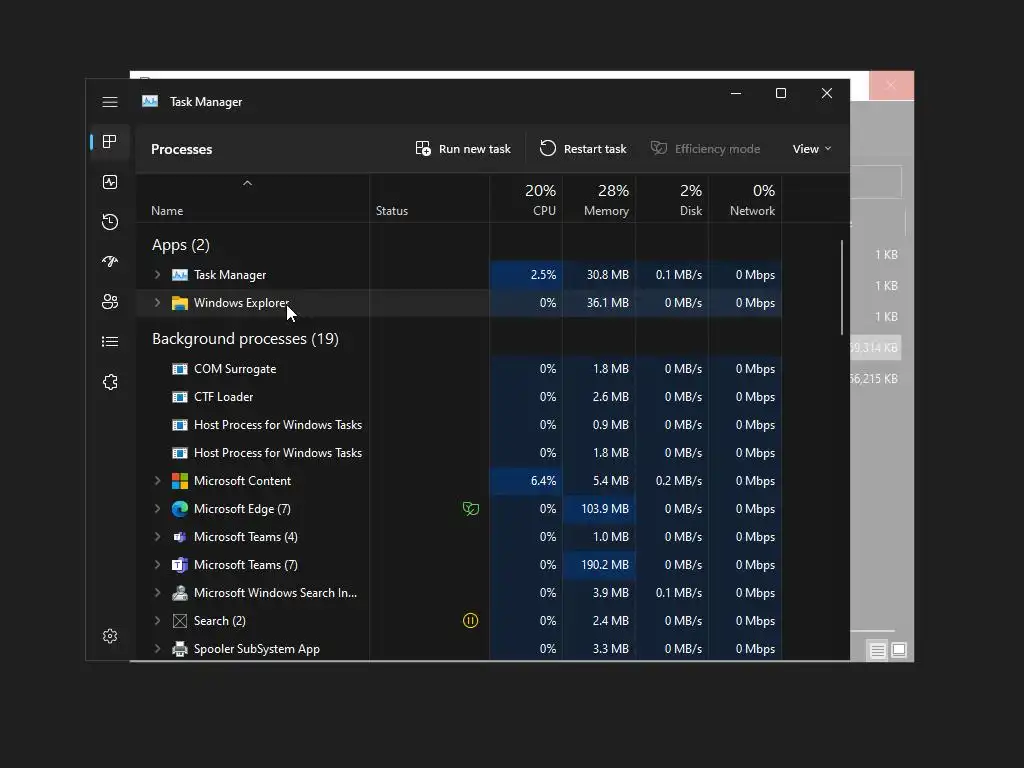Expand the Windows Explorer row
Image resolution: width=1024 pixels, height=768 pixels.
click(157, 303)
